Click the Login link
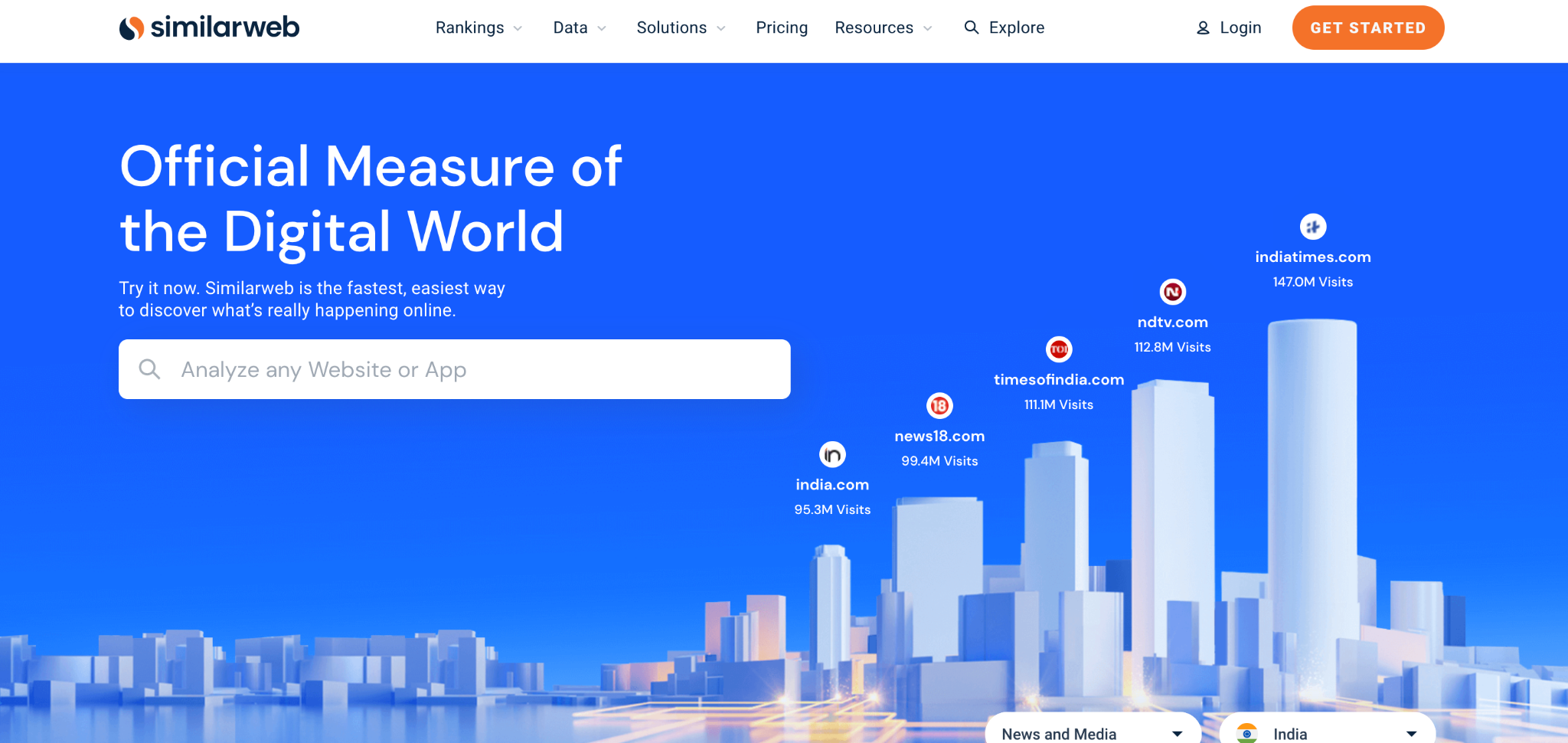 (1229, 28)
